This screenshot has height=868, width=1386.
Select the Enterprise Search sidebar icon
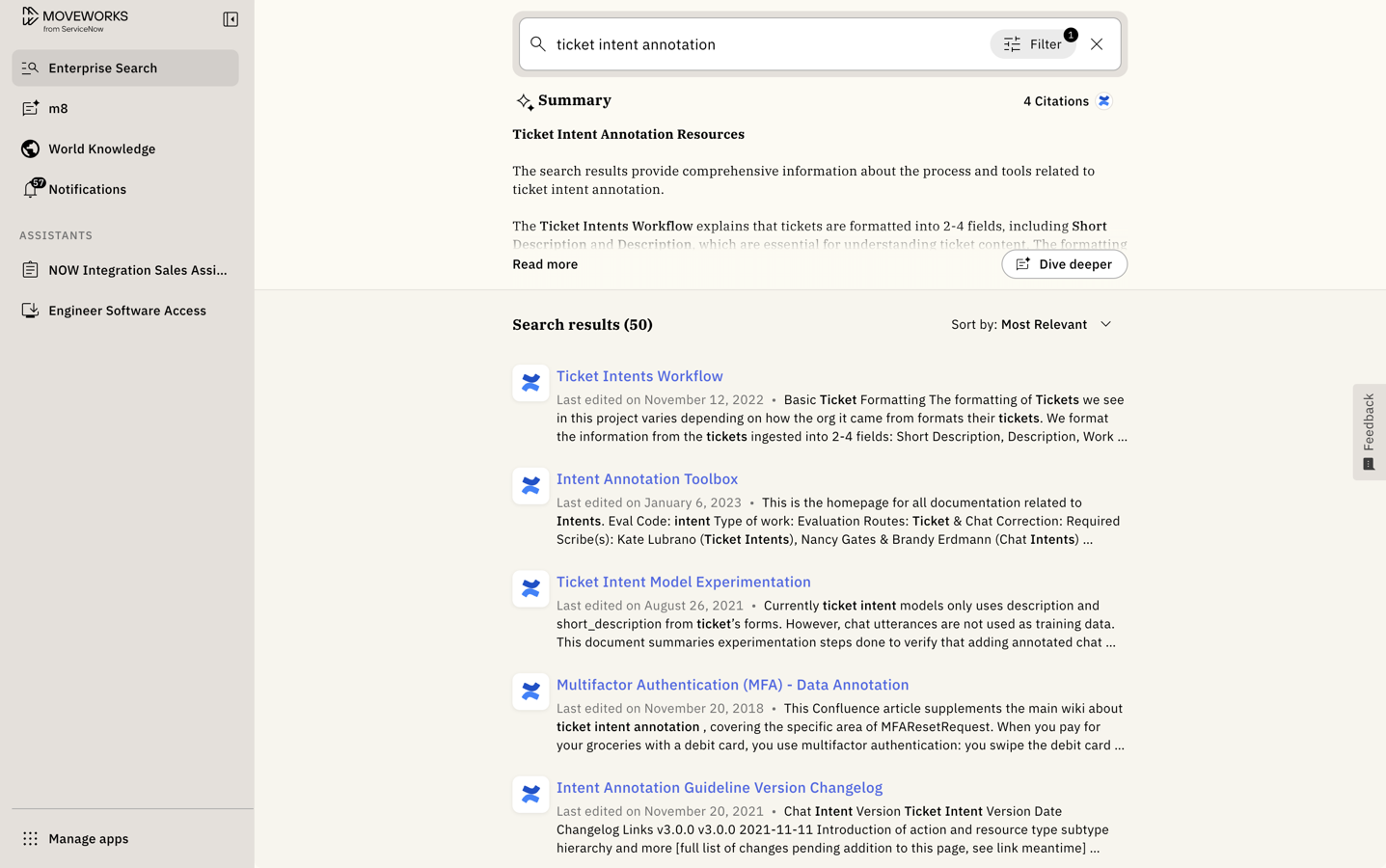coord(28,68)
